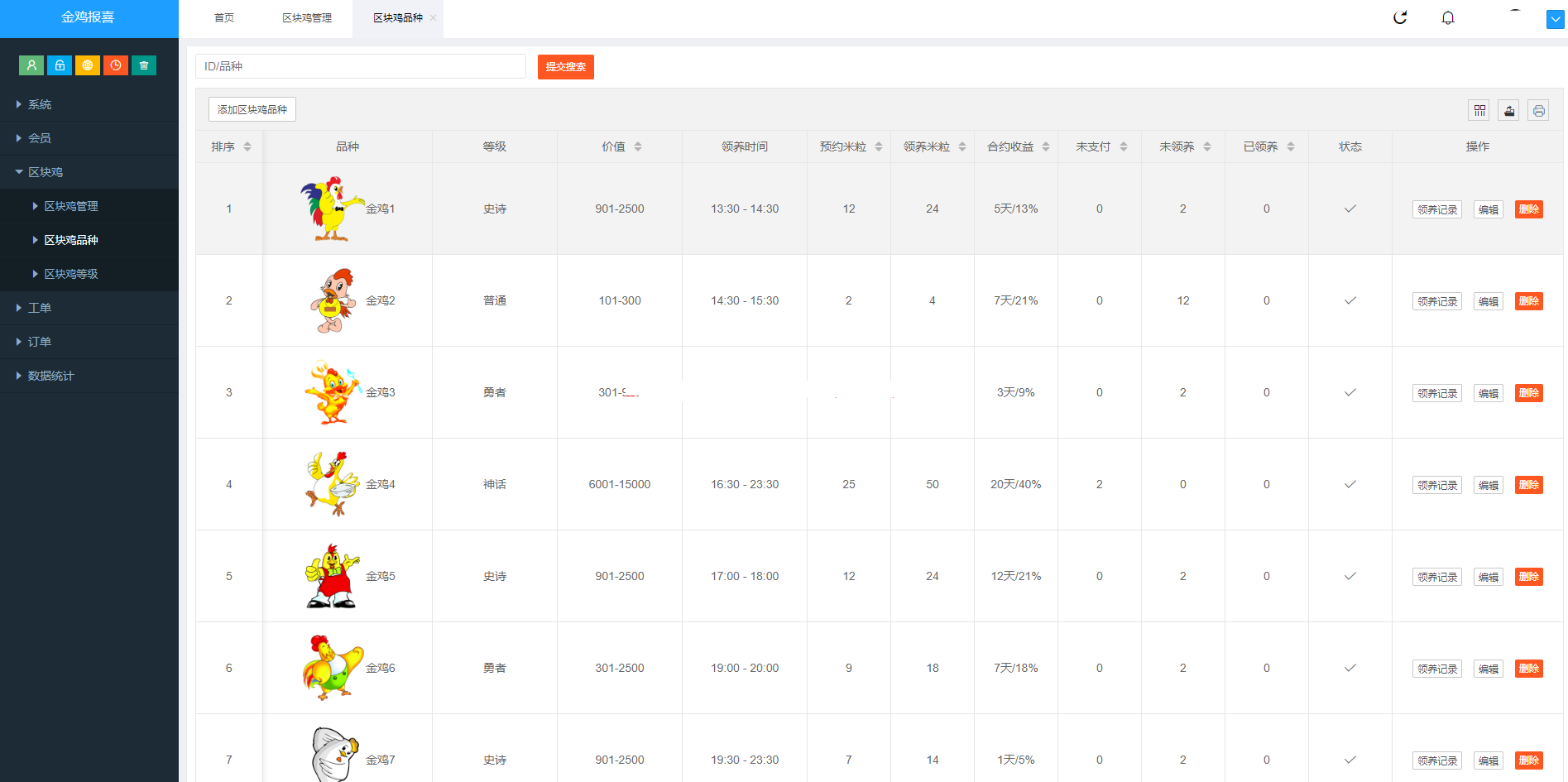Click the teal trash icon in sidebar
The image size is (1568, 782).
(144, 65)
